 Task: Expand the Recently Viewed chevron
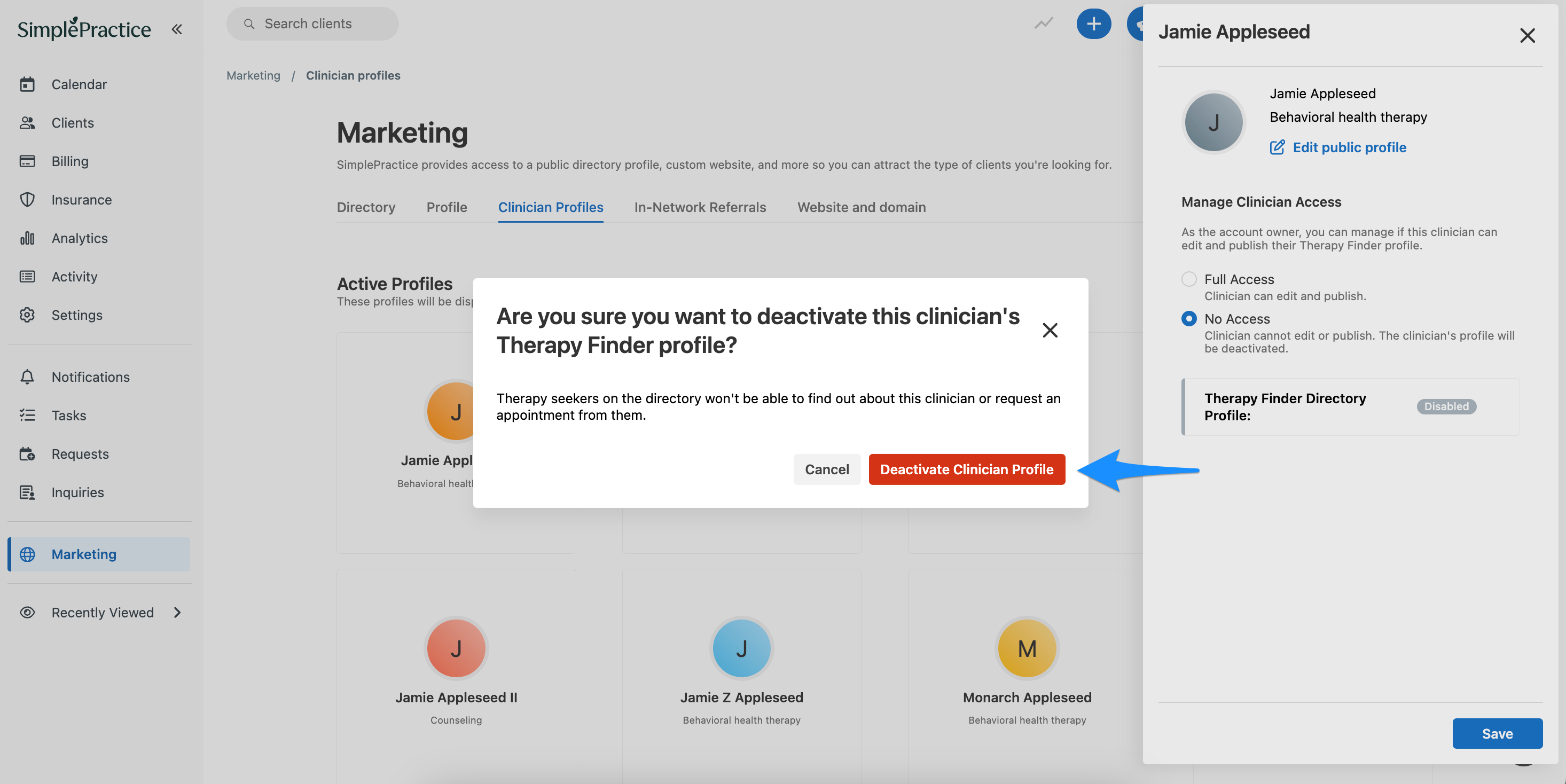click(177, 612)
